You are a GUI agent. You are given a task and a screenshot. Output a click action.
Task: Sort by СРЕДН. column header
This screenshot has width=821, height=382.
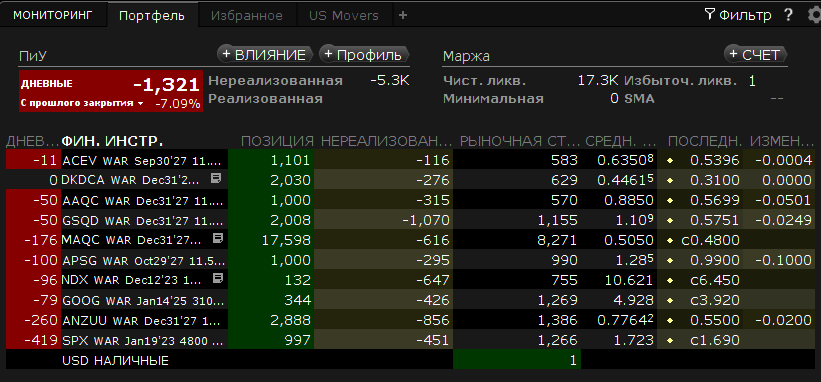click(x=620, y=141)
